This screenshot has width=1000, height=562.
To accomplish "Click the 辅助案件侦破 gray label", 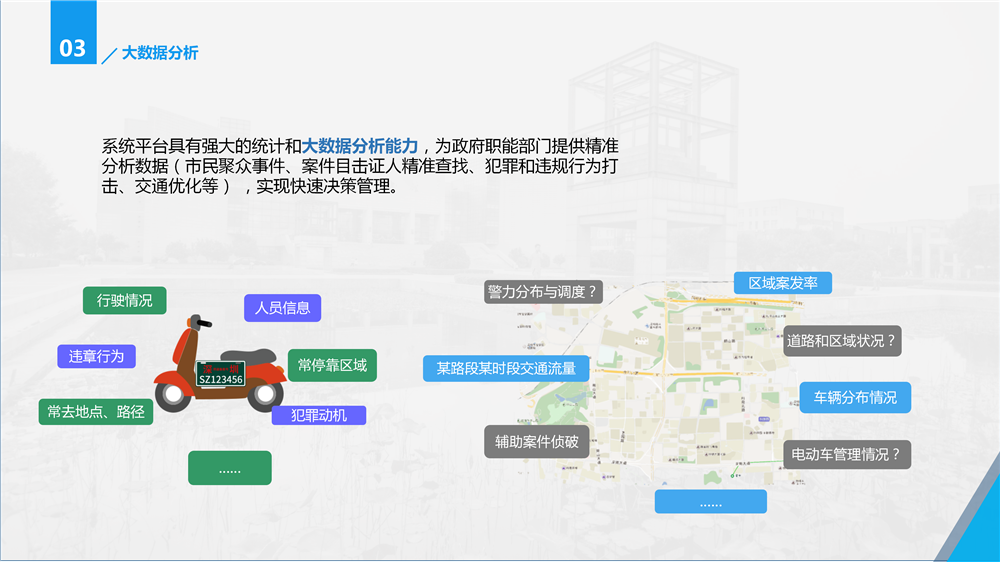I will (537, 441).
